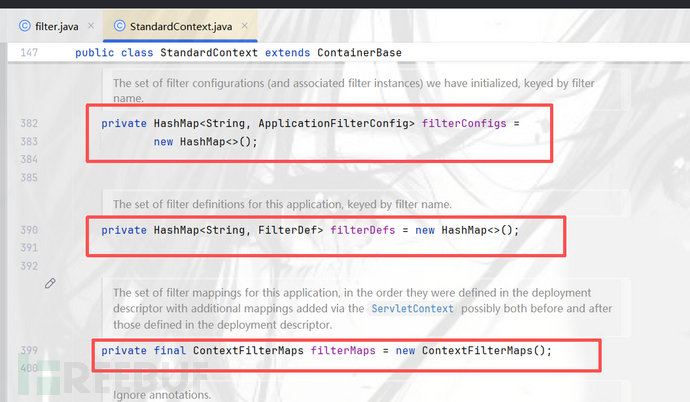Close the StandardContext.java tab
This screenshot has width=690, height=402.
245,23
